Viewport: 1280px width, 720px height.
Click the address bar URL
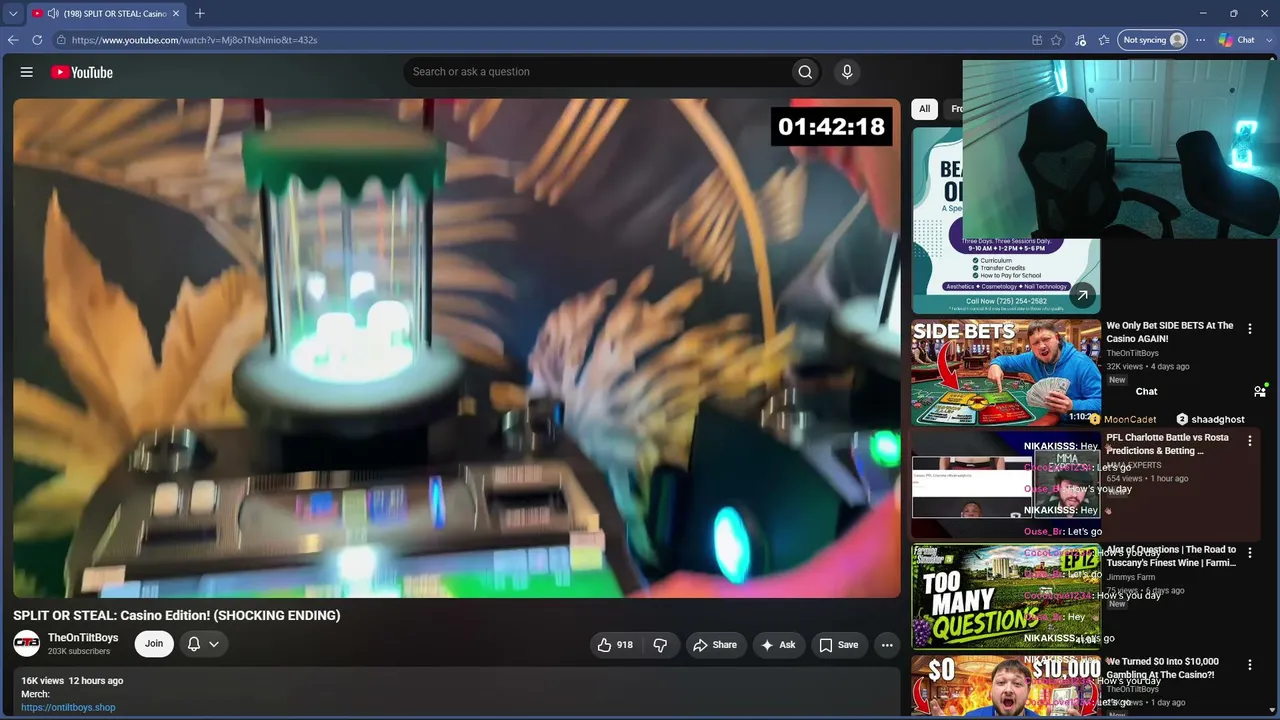click(195, 40)
